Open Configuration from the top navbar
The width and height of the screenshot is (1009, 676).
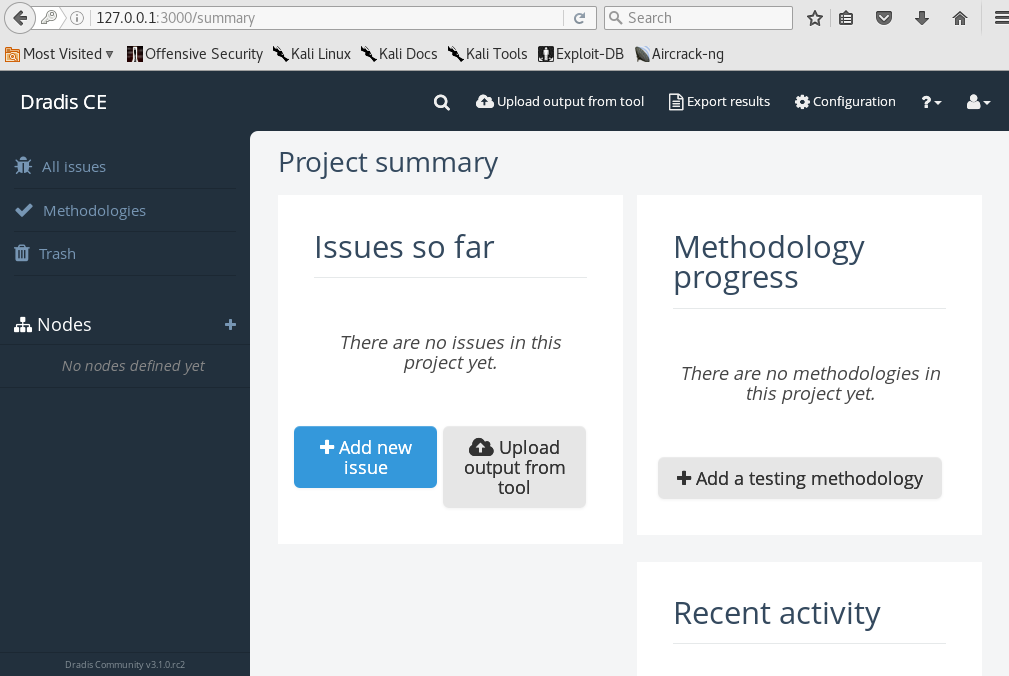(845, 102)
